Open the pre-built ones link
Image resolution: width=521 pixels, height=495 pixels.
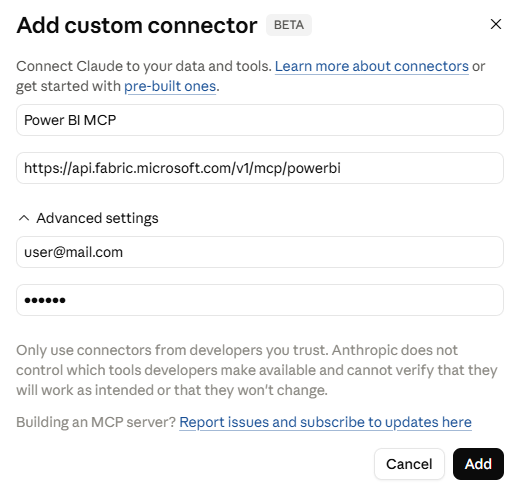tap(170, 86)
